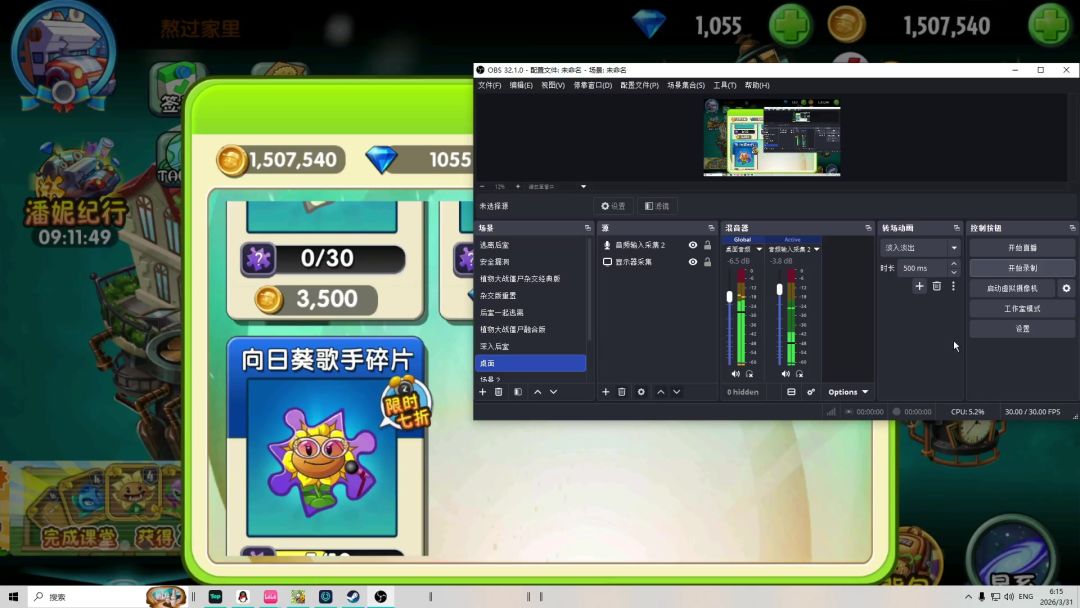The image size is (1080, 608).
Task: Toggle visibility of 显示器采集 source
Action: click(x=692, y=262)
